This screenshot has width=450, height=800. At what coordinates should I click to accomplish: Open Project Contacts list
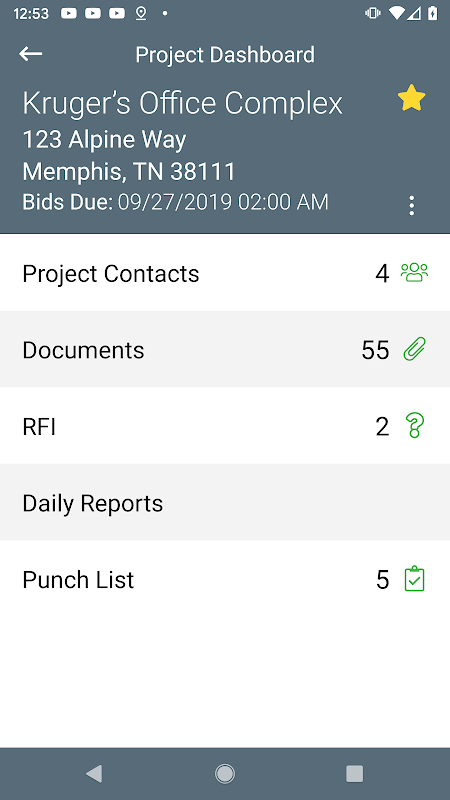pyautogui.click(x=225, y=272)
